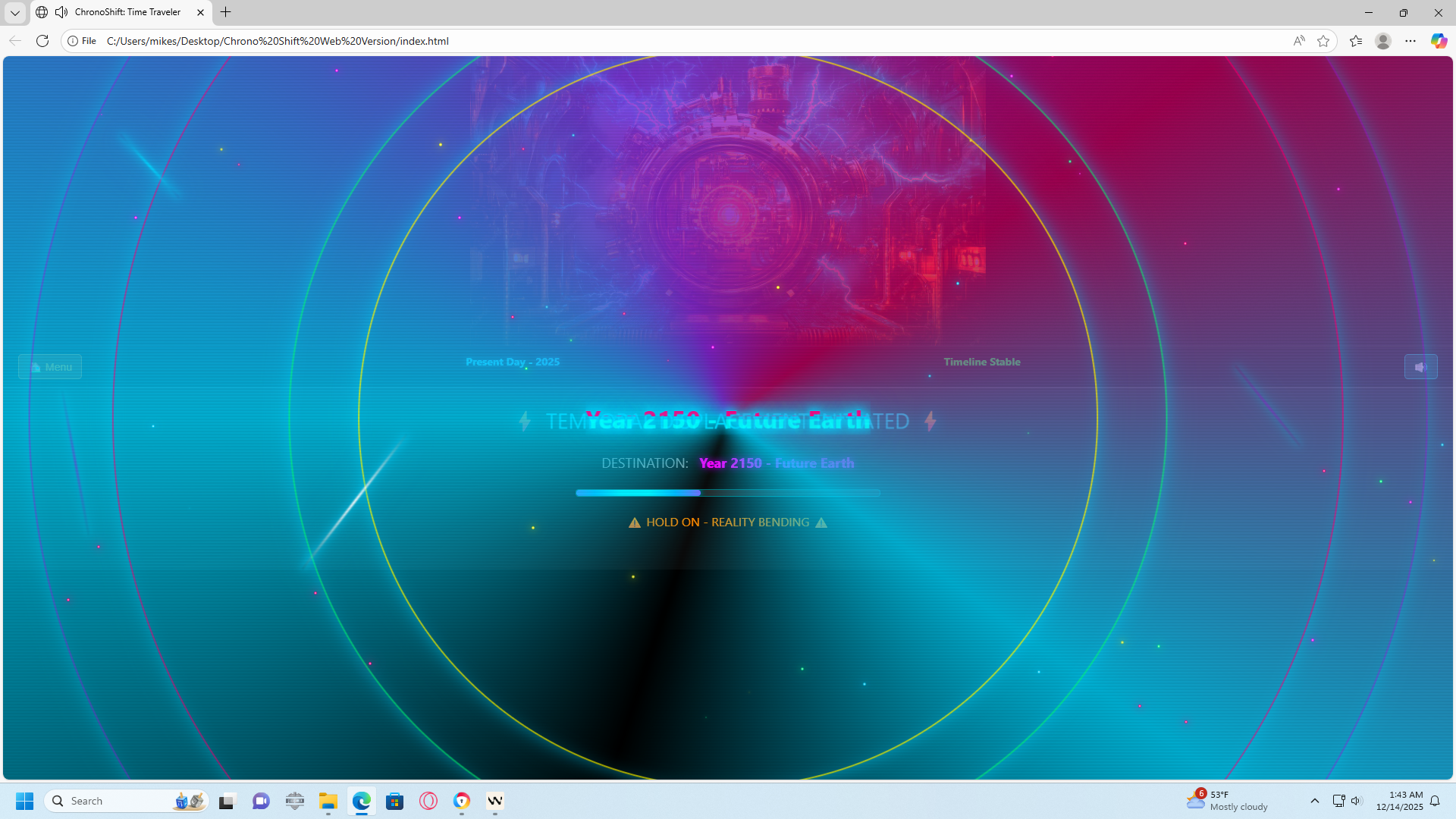Click the Present Day - 2025 label
Screen dimensions: 1456x819
(513, 362)
